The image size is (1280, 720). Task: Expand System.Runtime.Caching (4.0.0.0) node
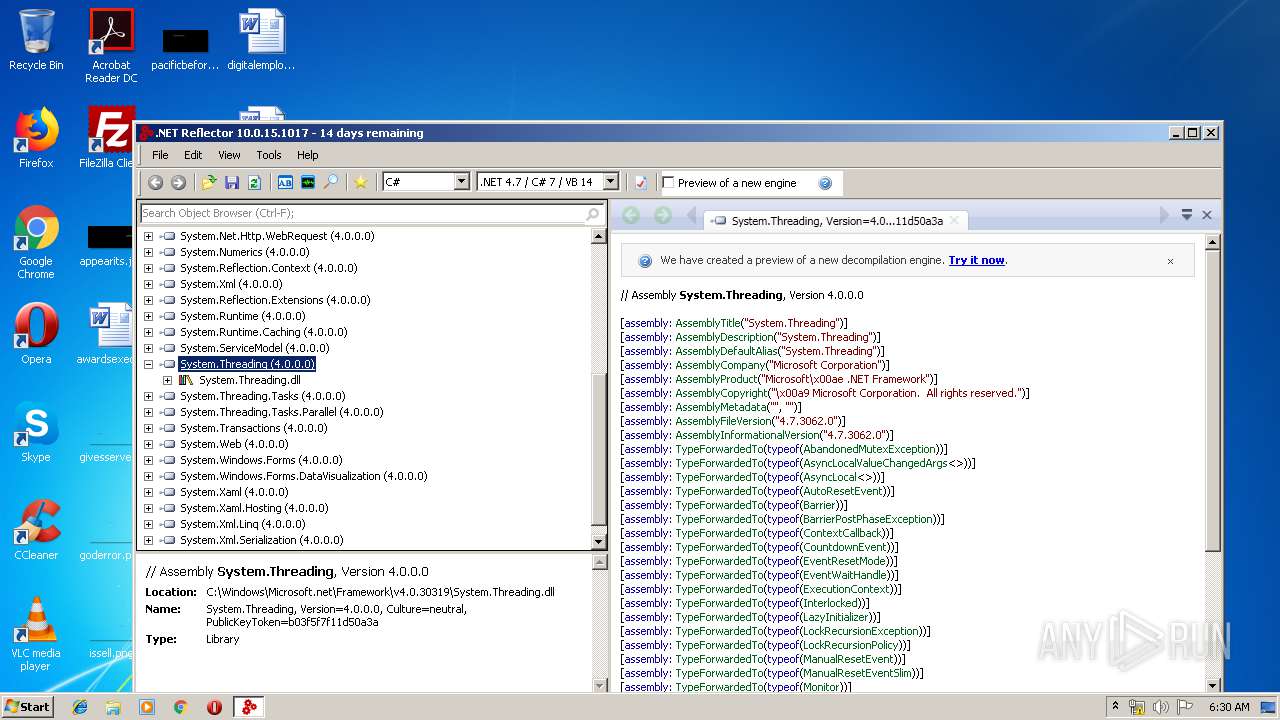click(x=148, y=332)
